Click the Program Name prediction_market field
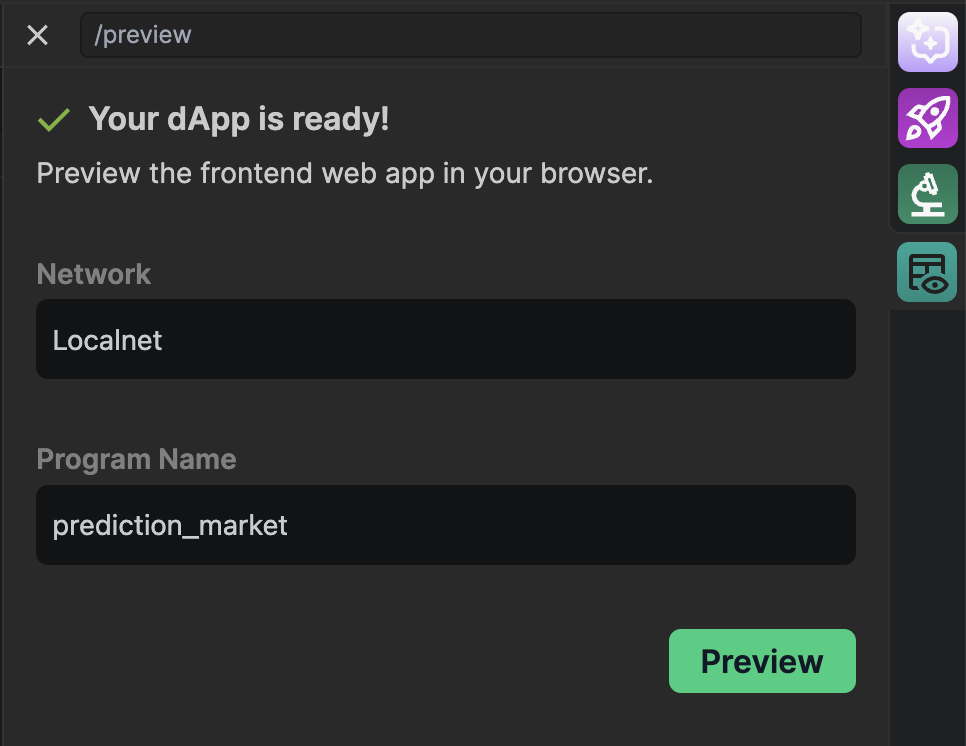The width and height of the screenshot is (966, 746). (445, 525)
